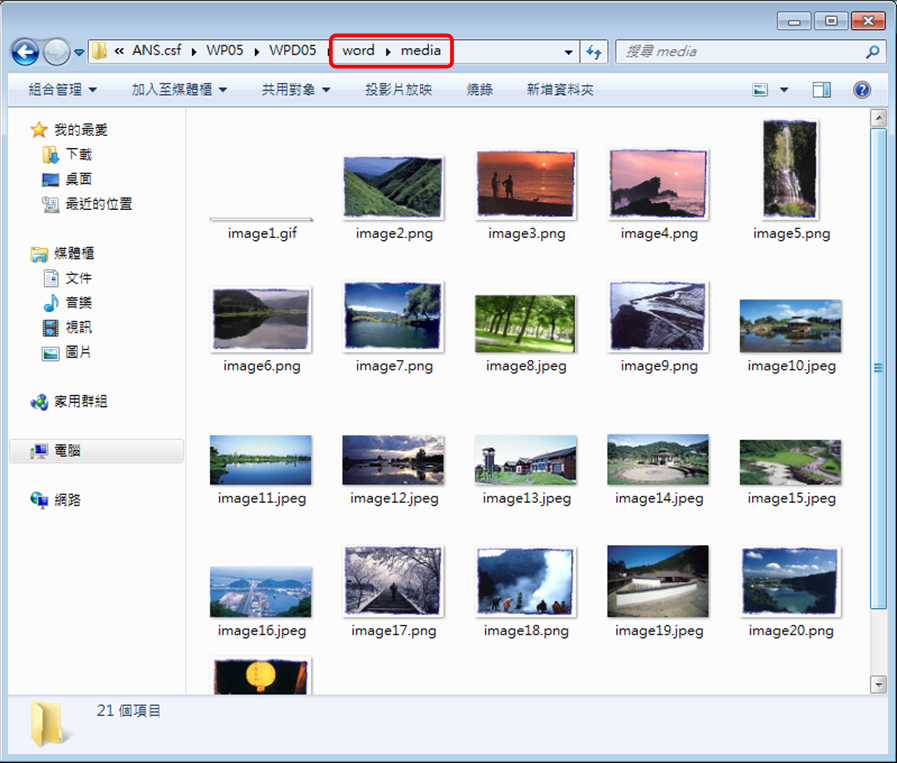
Task: Select image16.jpeg harbor thumbnail
Action: (261, 591)
